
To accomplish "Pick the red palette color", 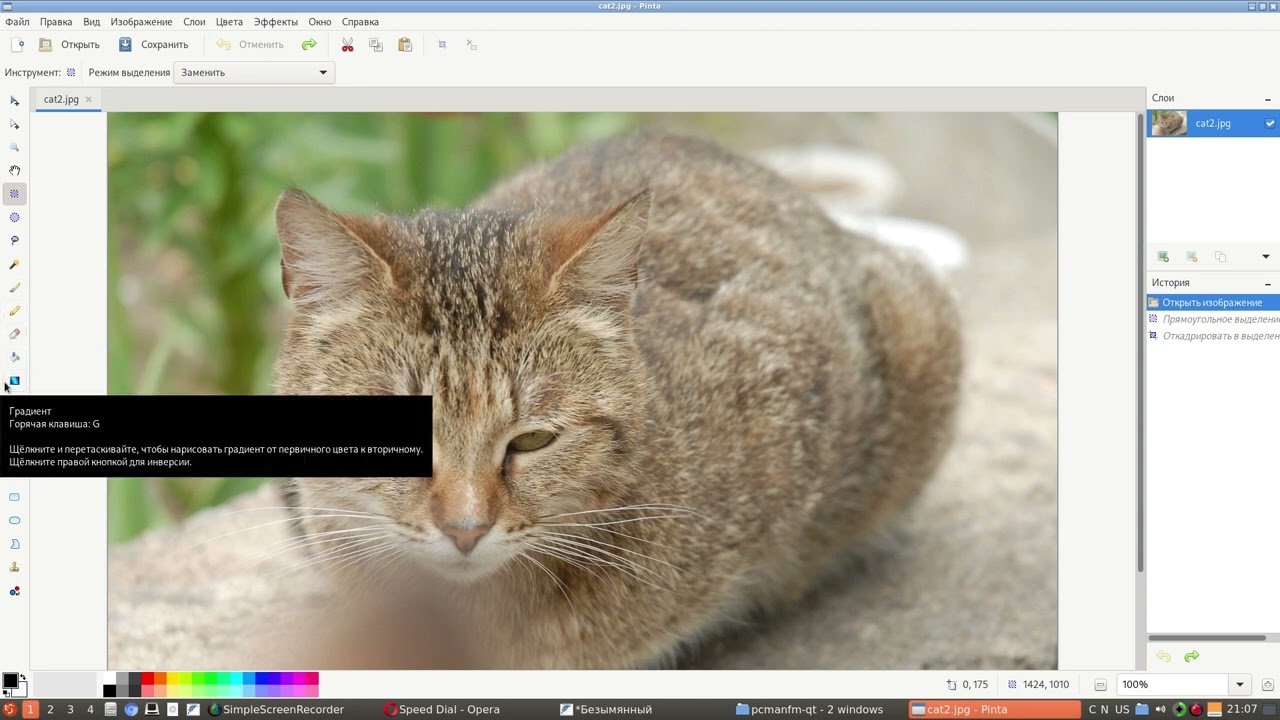I will (x=147, y=679).
